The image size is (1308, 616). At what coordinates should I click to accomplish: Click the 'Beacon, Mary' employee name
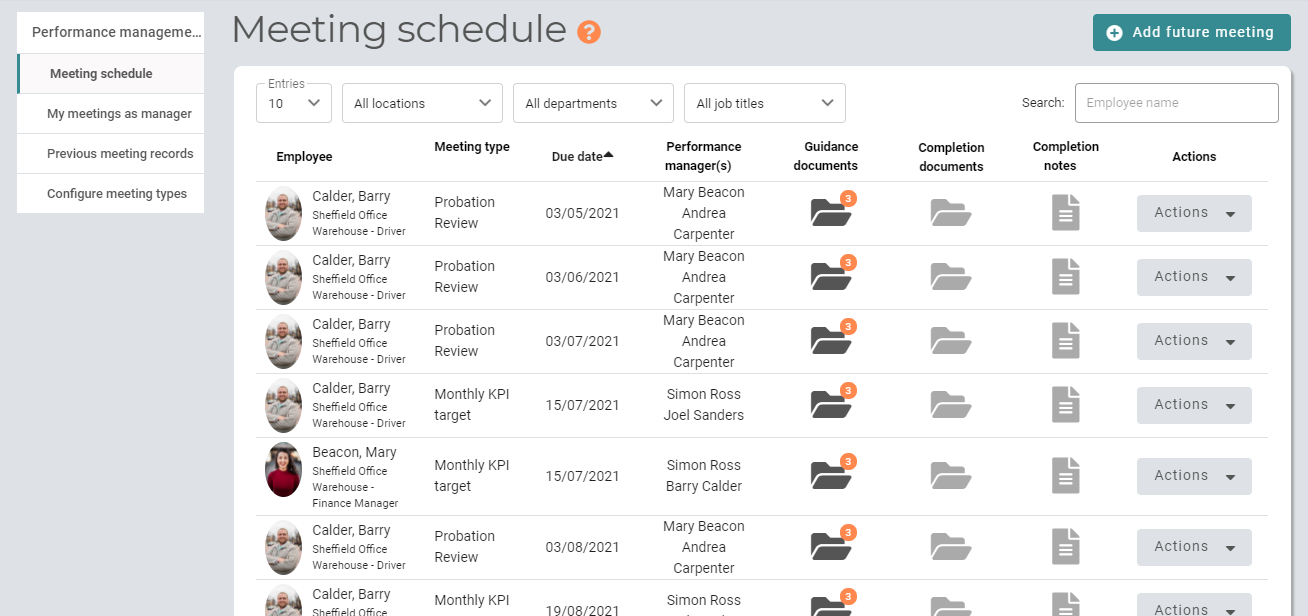click(354, 452)
